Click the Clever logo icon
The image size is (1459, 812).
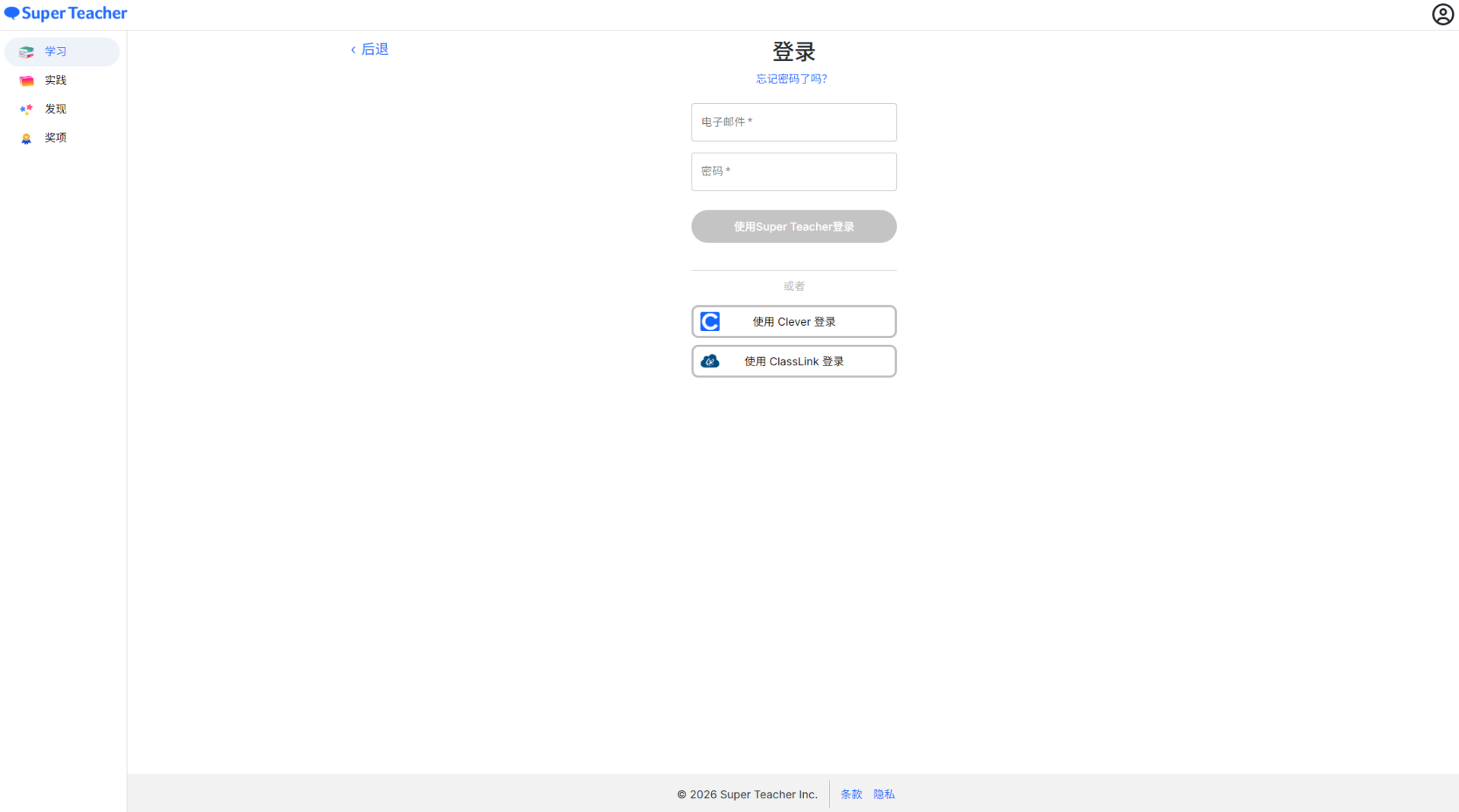(x=710, y=321)
